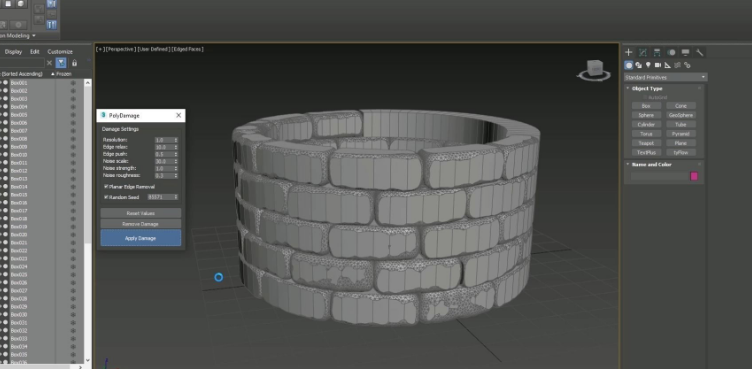Open the Hierarchy command panel tab
Screen dimensions: 752x369
[657, 52]
